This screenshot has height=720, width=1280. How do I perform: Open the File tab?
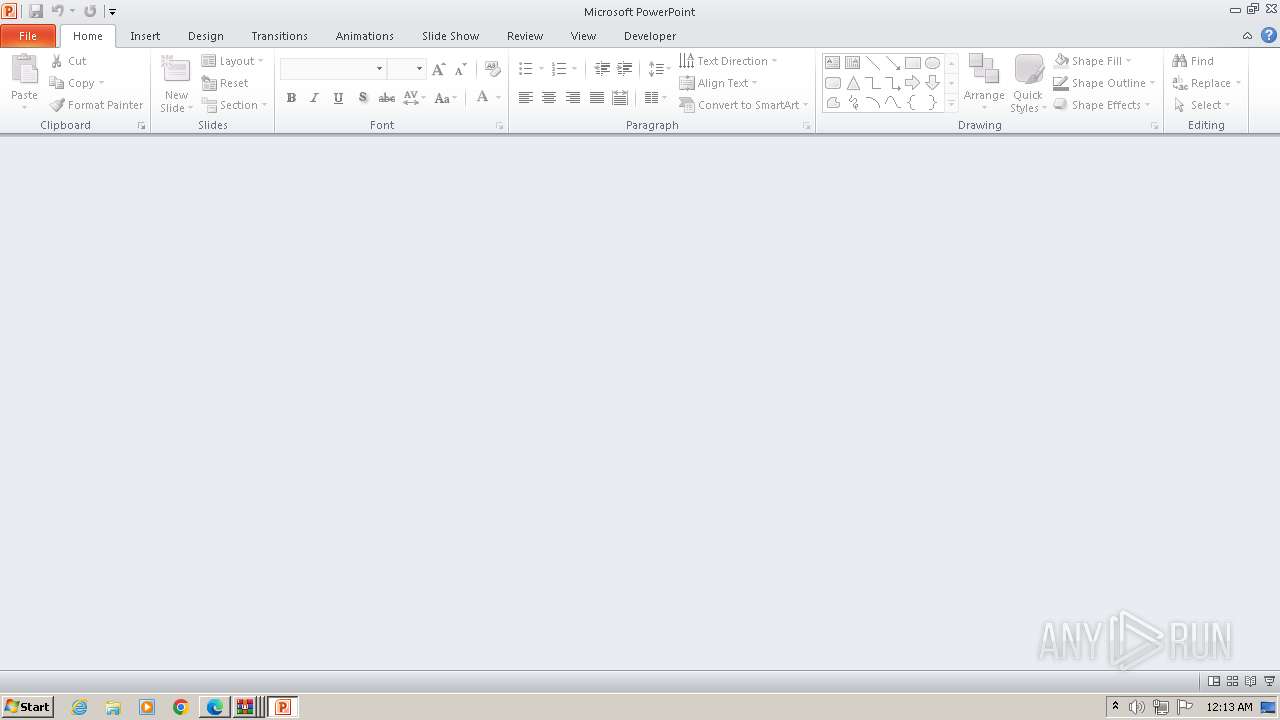coord(28,36)
